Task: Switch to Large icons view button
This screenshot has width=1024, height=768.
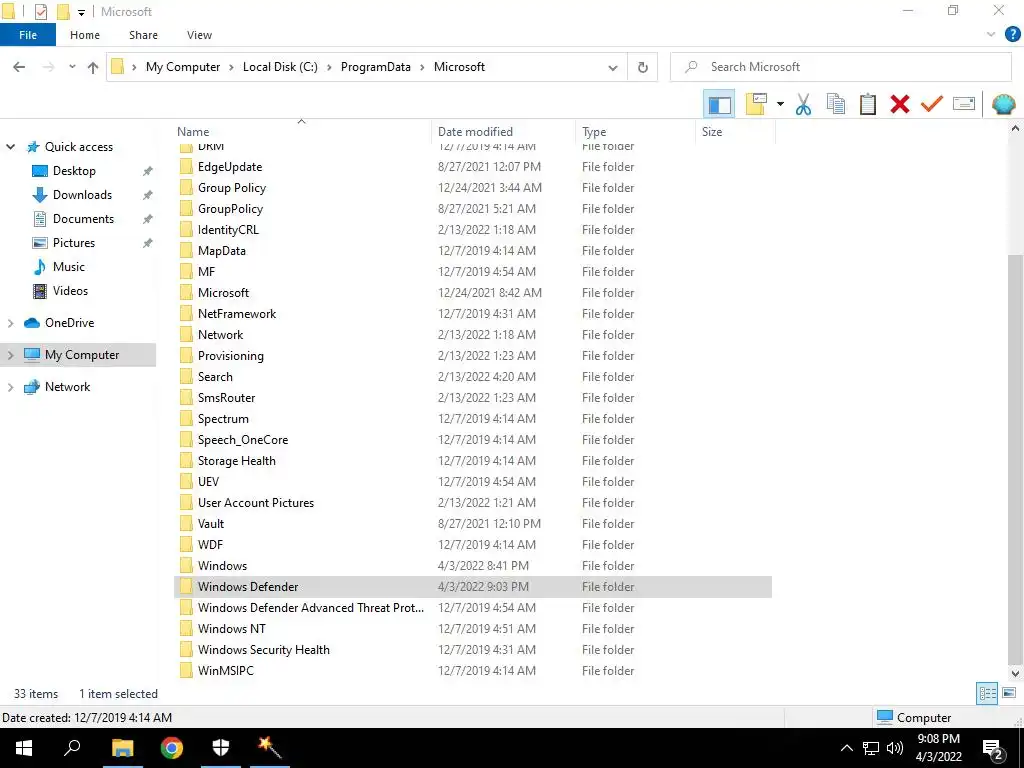Action: click(x=1009, y=694)
